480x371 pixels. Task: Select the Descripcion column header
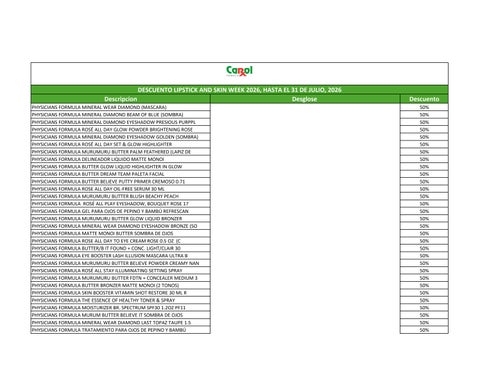click(x=121, y=99)
